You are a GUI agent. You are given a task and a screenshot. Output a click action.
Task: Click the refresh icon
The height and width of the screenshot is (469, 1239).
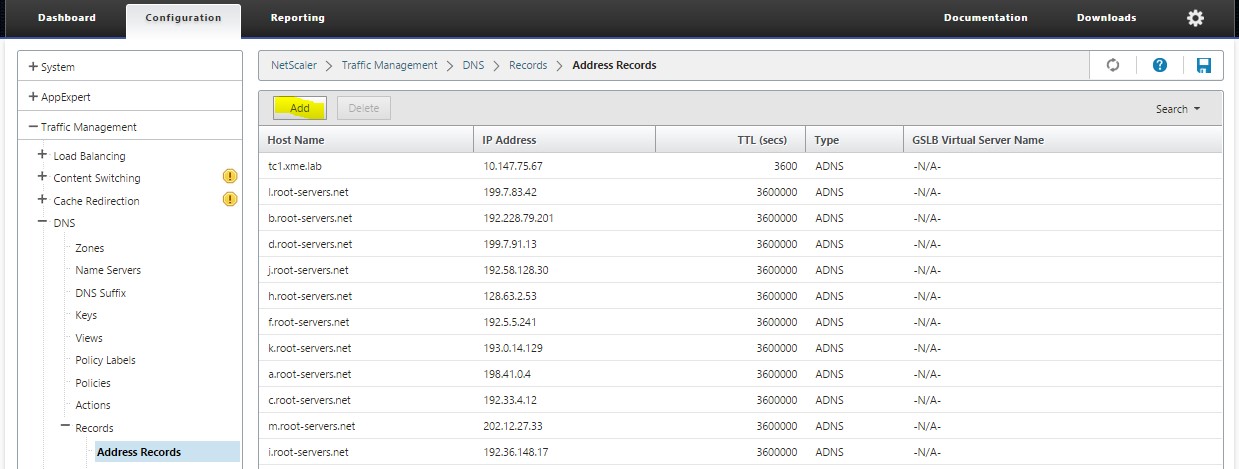pos(1113,65)
